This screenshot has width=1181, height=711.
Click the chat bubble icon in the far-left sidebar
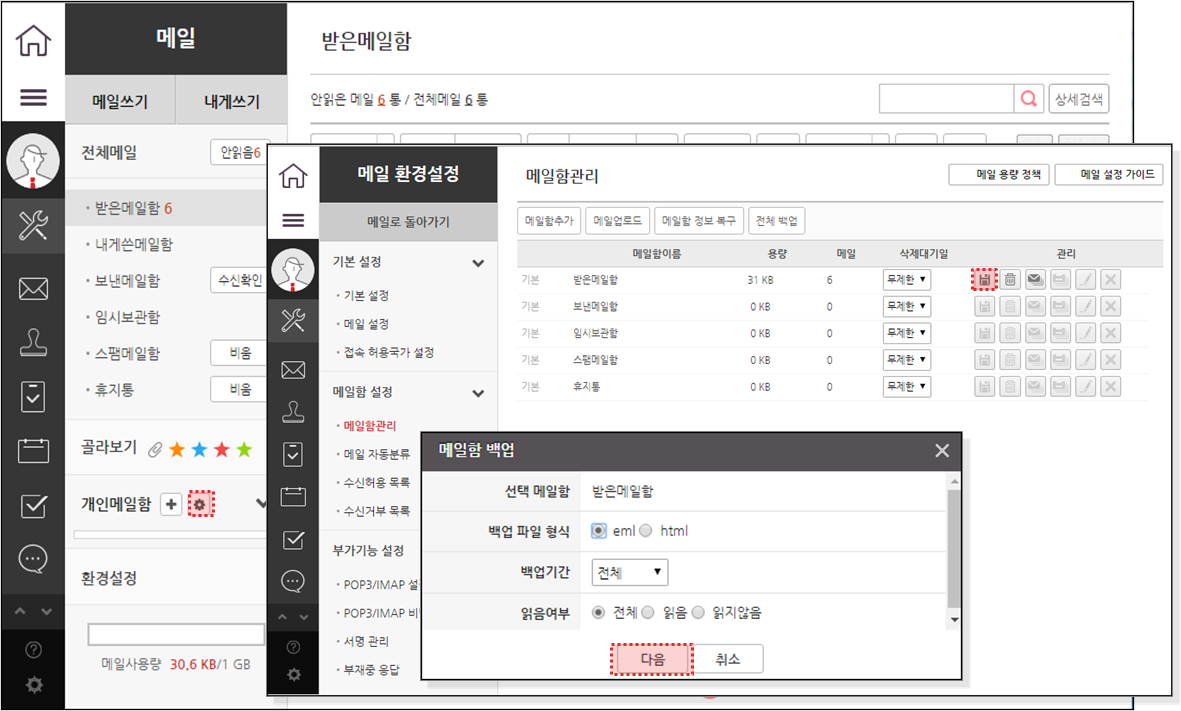[x=33, y=557]
